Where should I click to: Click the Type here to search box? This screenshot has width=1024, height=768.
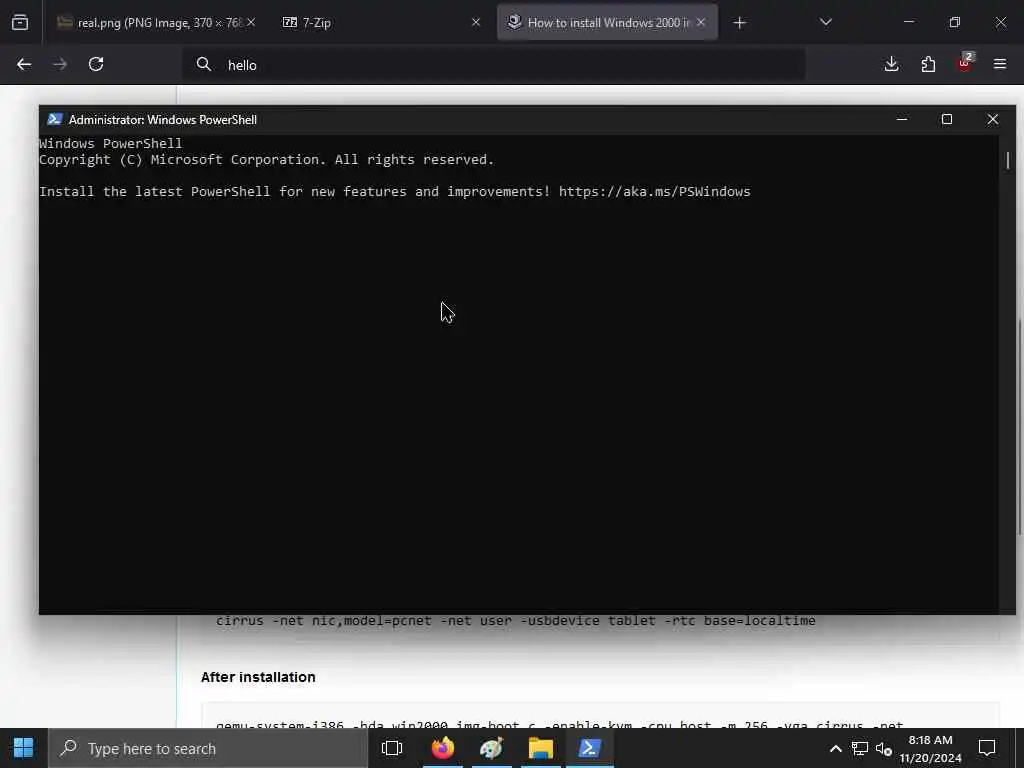pyautogui.click(x=208, y=748)
